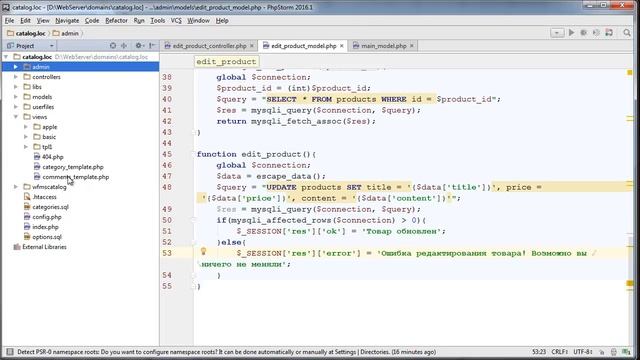
Task: Switch to edit_product_controller.php tab
Action: pos(209,46)
